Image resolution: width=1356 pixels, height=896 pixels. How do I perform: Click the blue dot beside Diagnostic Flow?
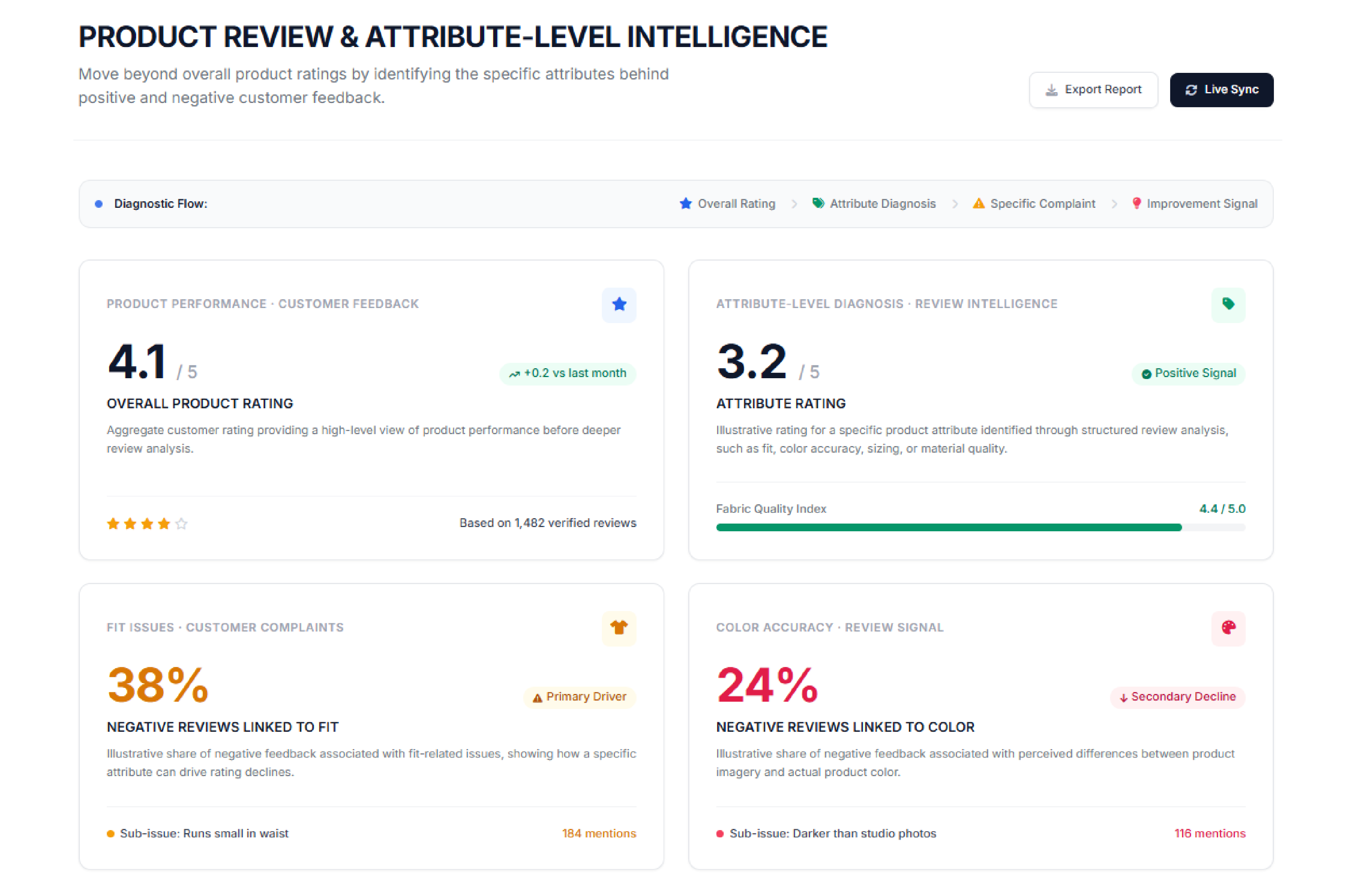pos(99,204)
